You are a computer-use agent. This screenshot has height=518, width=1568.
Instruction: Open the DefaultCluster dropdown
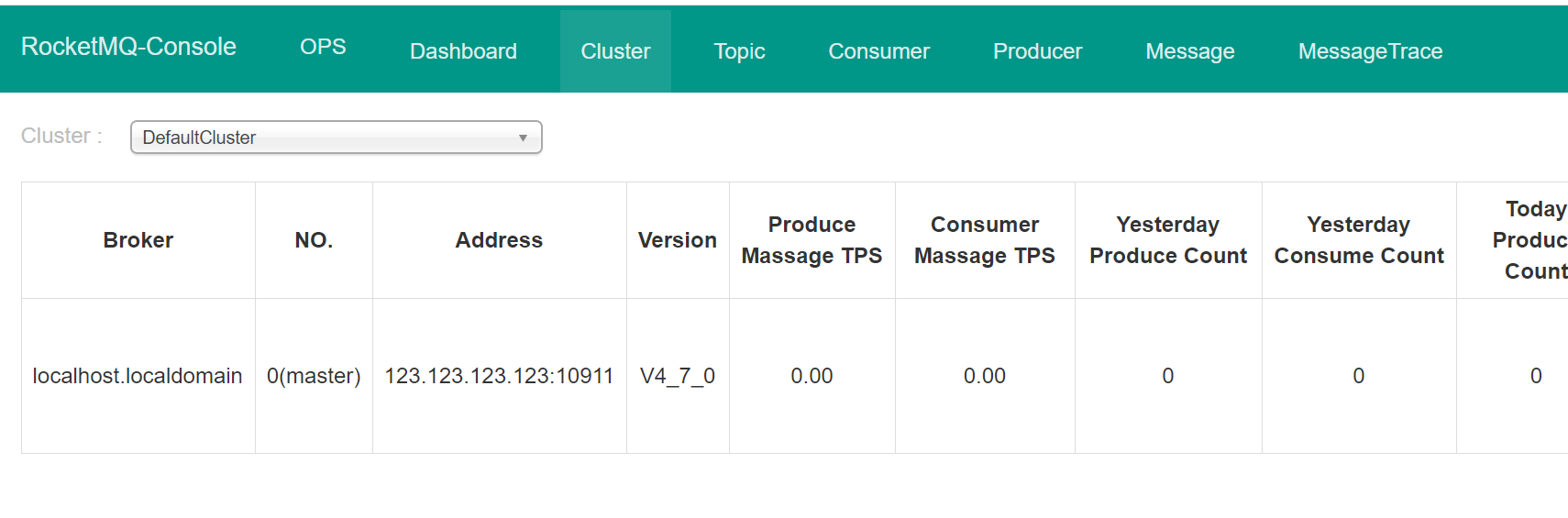[337, 138]
